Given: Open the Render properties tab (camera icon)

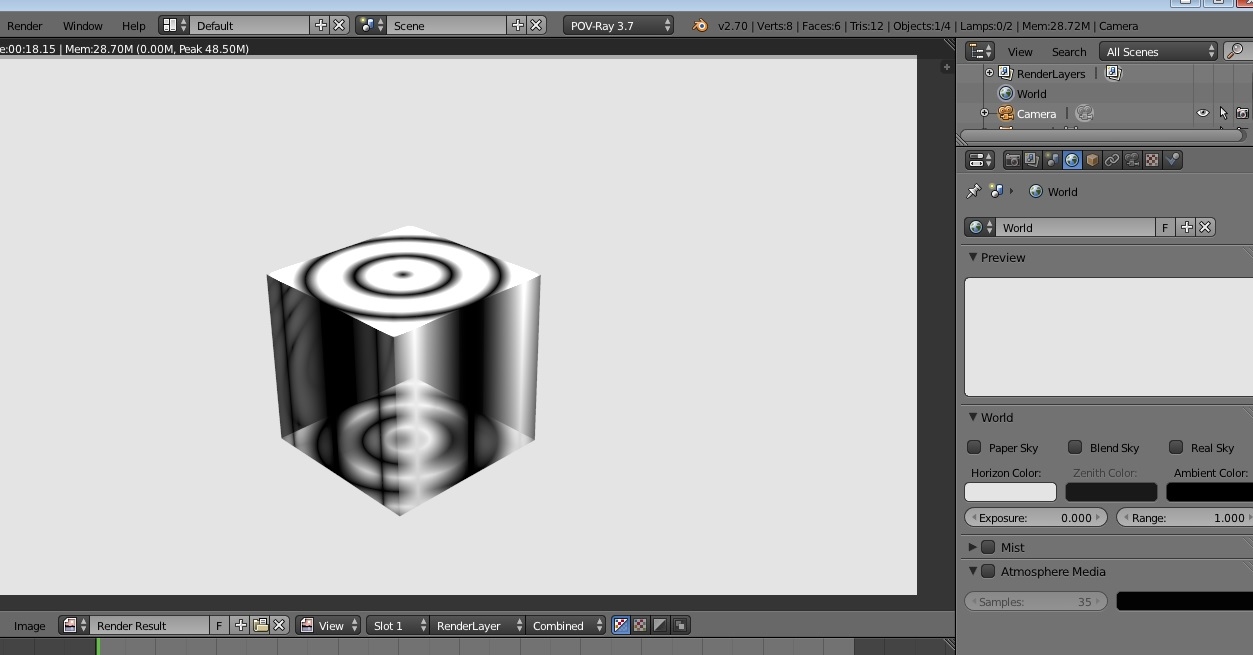Looking at the screenshot, I should coord(1013,160).
